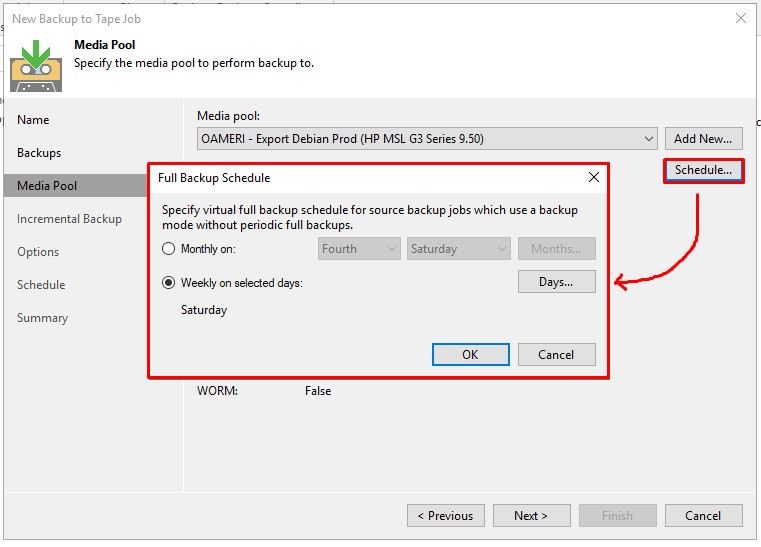The image size is (761, 547).
Task: Select Weekly on selected days option
Action: coord(169,283)
